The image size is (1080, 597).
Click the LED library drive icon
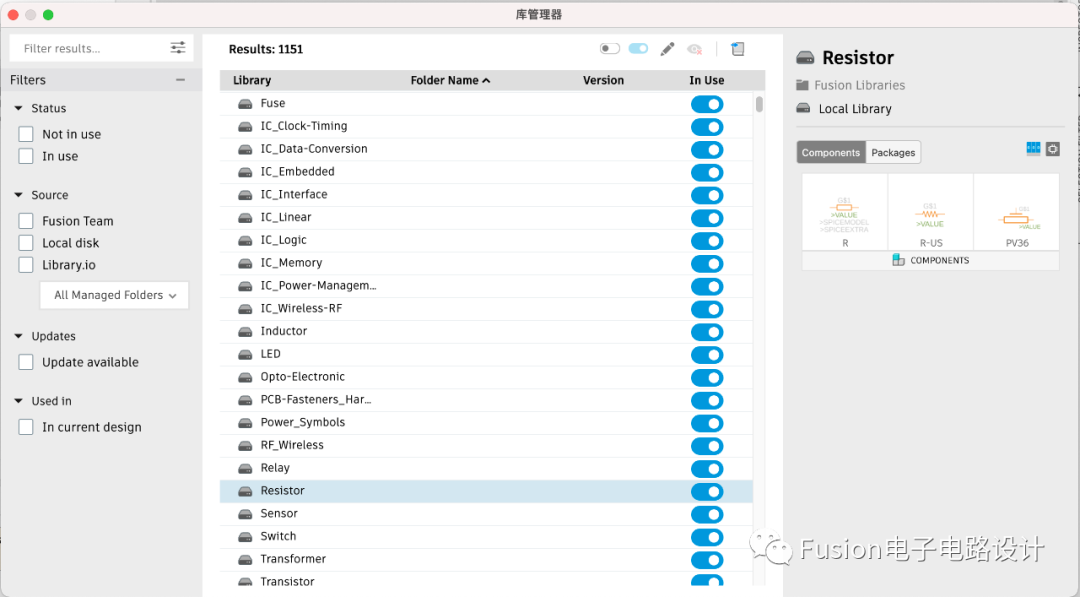pos(245,355)
